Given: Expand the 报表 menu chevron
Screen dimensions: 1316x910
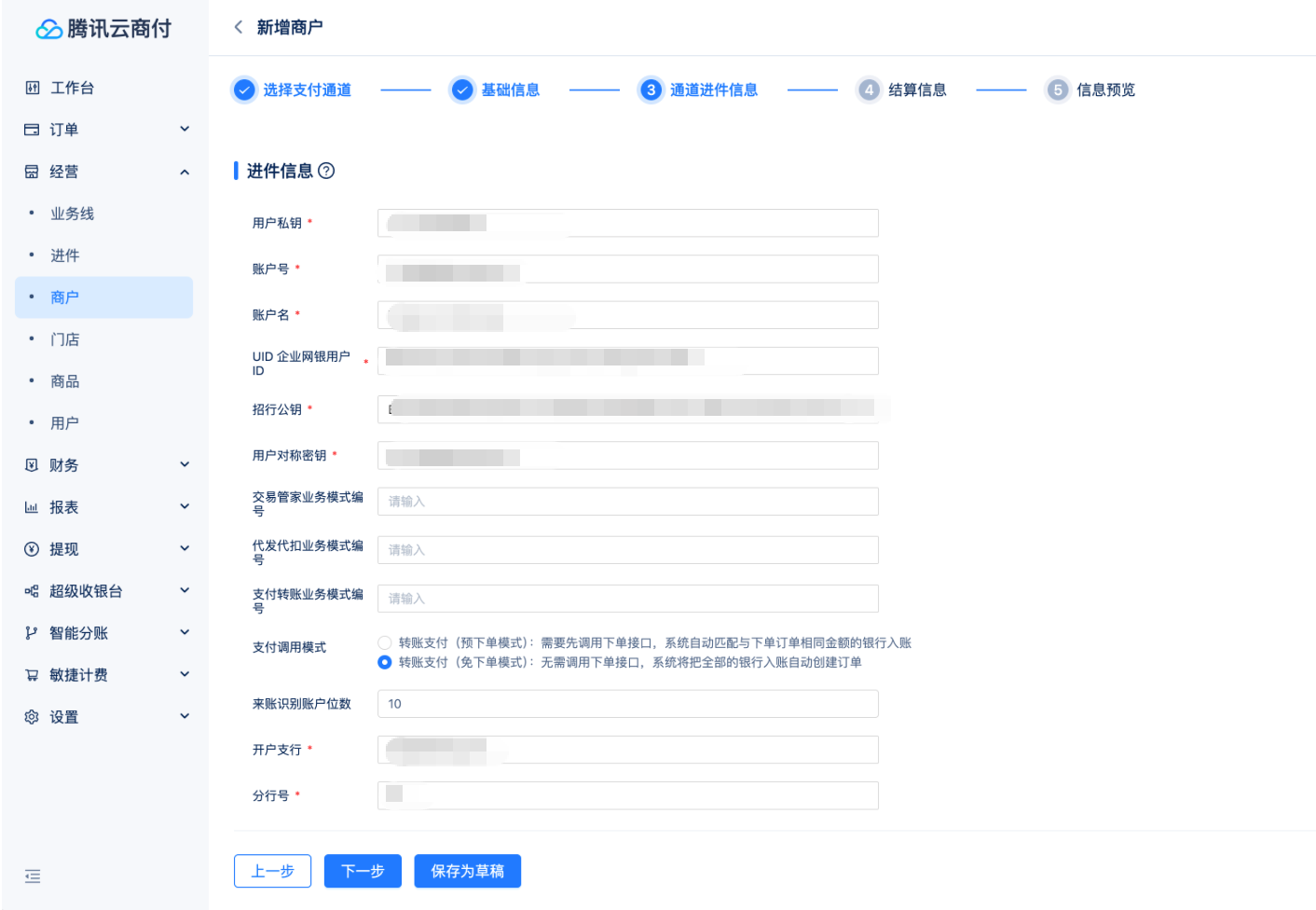Looking at the screenshot, I should (x=185, y=506).
